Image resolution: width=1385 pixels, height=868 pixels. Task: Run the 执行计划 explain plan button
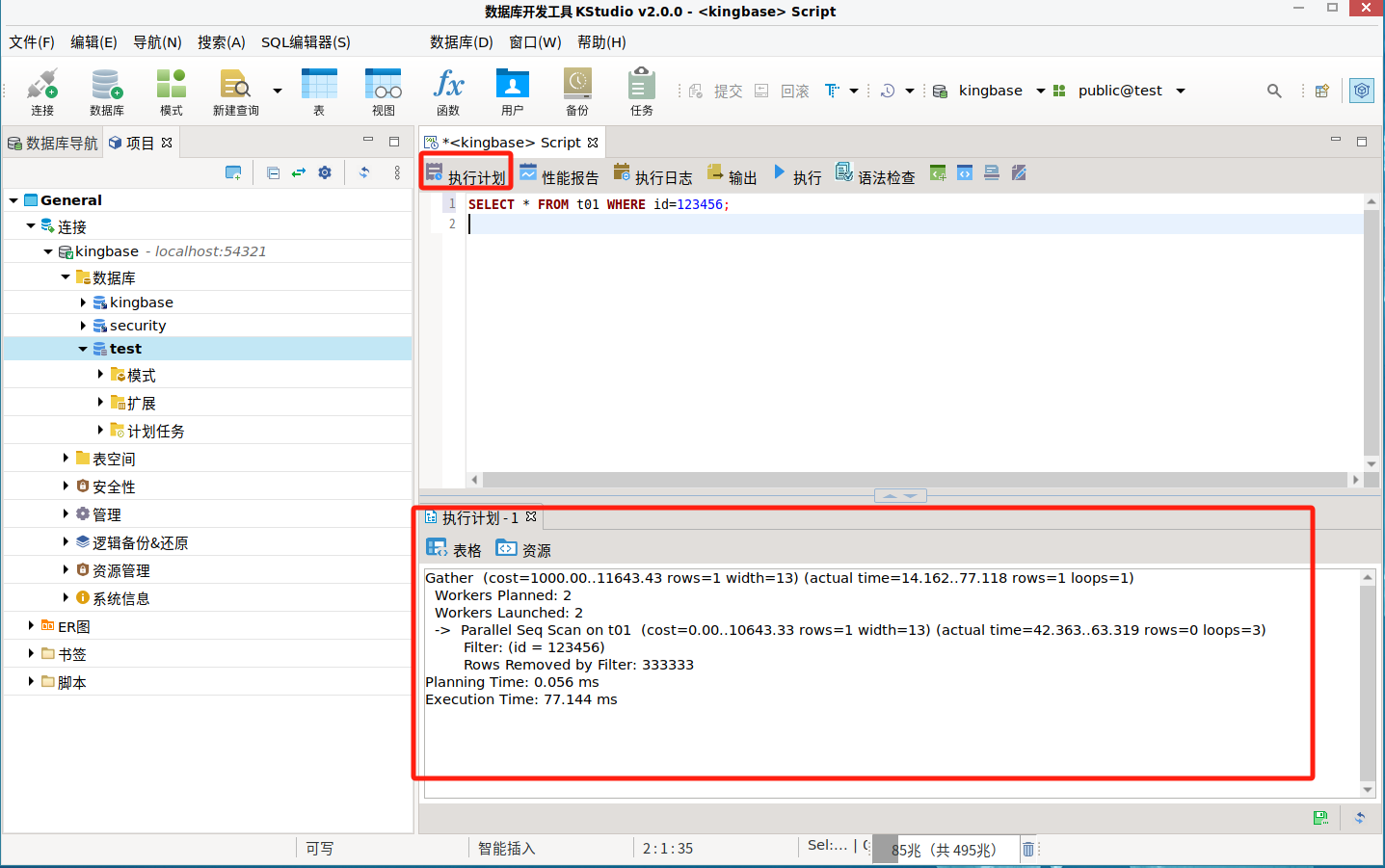(x=466, y=176)
